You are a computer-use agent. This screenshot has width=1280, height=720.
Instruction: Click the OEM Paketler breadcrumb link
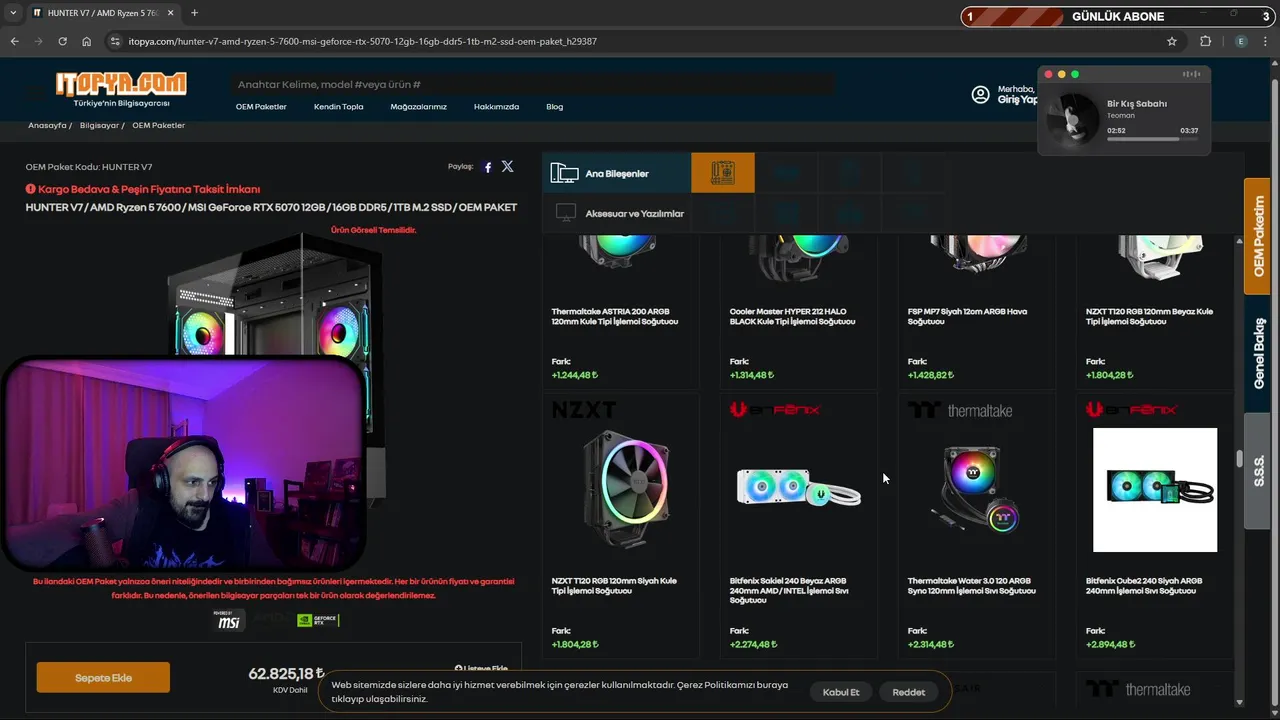point(158,125)
